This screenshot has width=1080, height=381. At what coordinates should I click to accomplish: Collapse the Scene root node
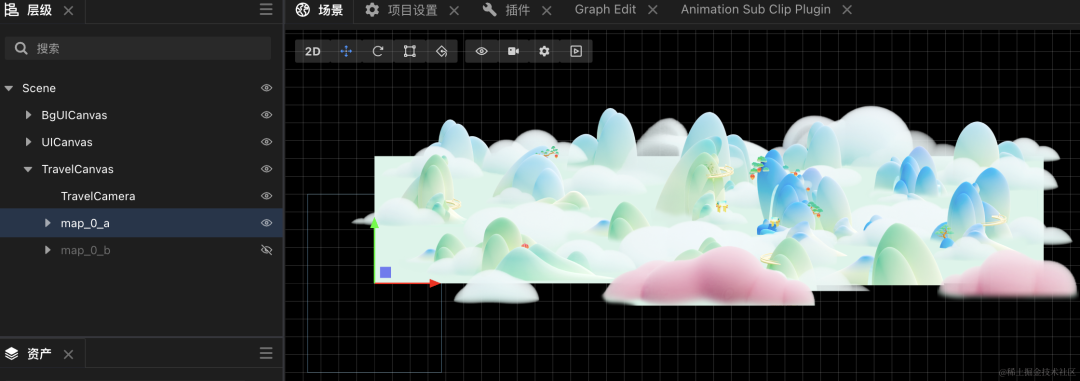coord(9,88)
